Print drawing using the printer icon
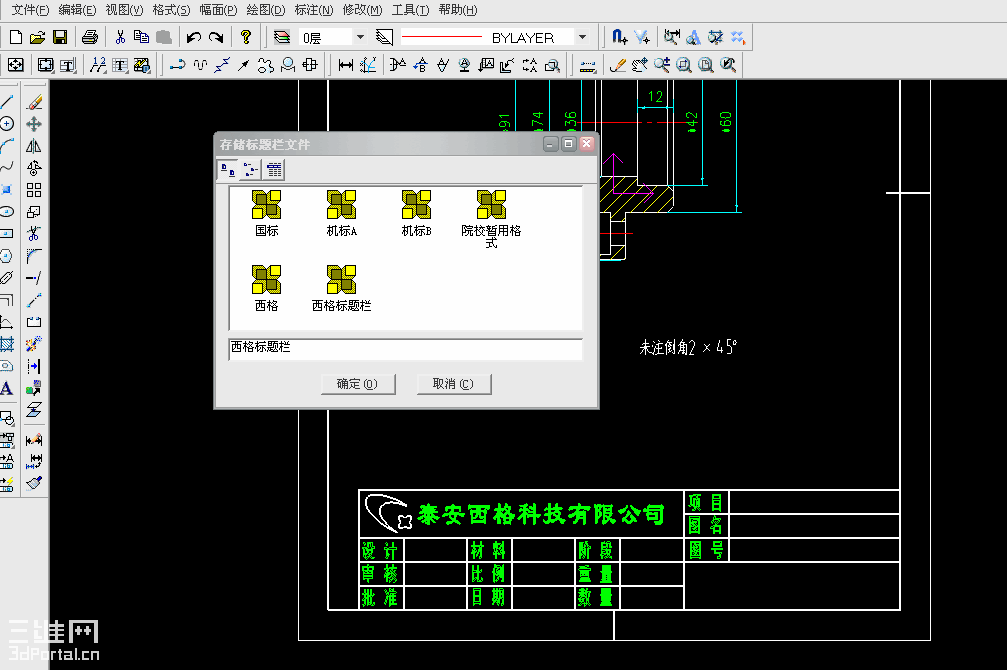 click(x=90, y=37)
